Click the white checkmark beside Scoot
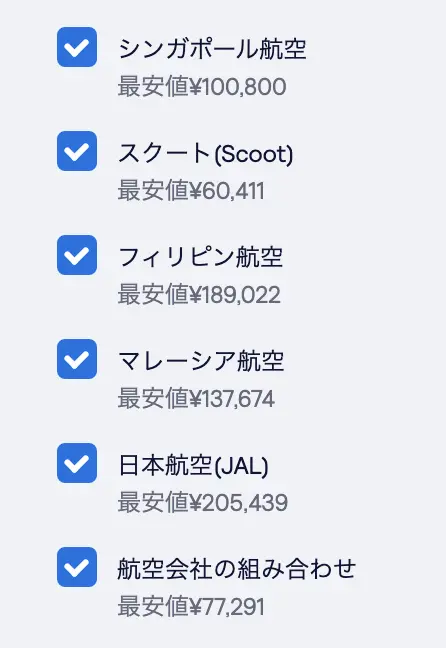This screenshot has width=446, height=648. 77,152
